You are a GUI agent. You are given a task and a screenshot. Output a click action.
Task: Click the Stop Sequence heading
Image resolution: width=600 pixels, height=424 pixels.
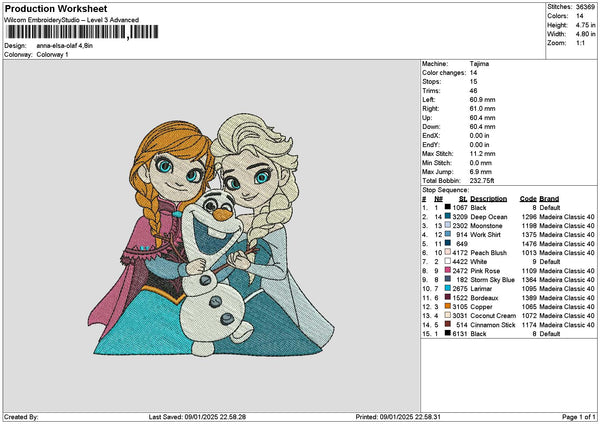point(445,190)
